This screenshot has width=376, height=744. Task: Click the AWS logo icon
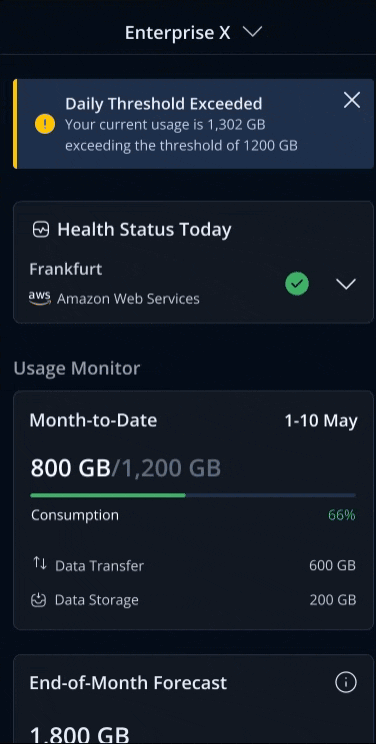coord(39,298)
